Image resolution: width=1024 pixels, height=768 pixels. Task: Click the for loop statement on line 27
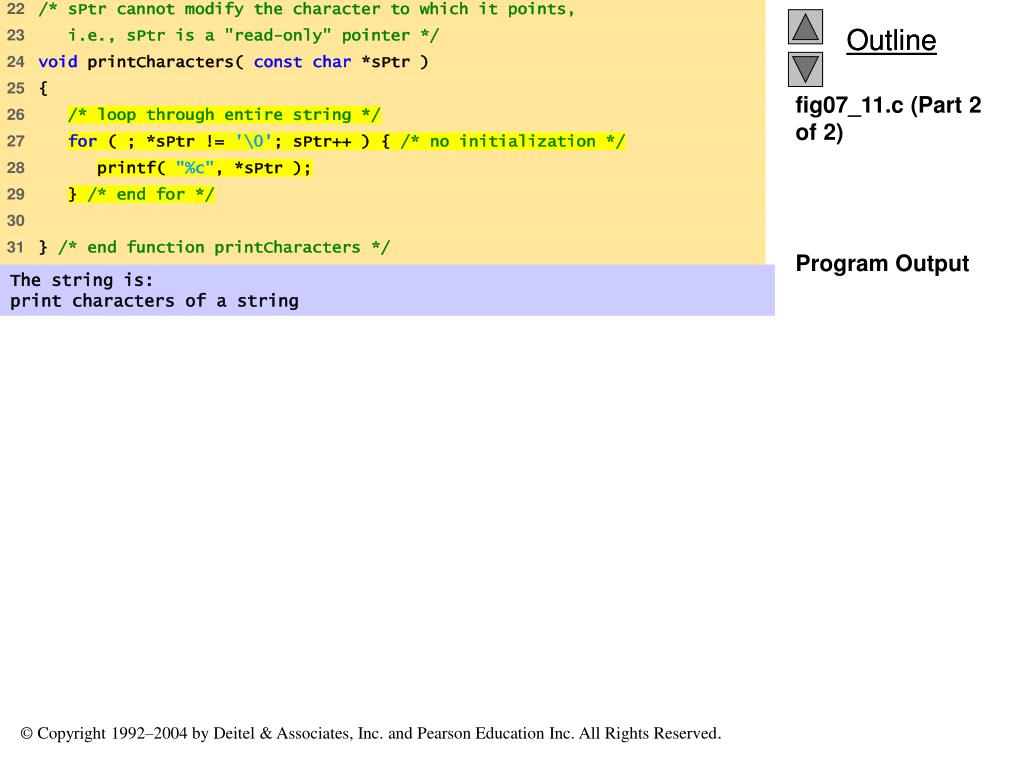(346, 141)
